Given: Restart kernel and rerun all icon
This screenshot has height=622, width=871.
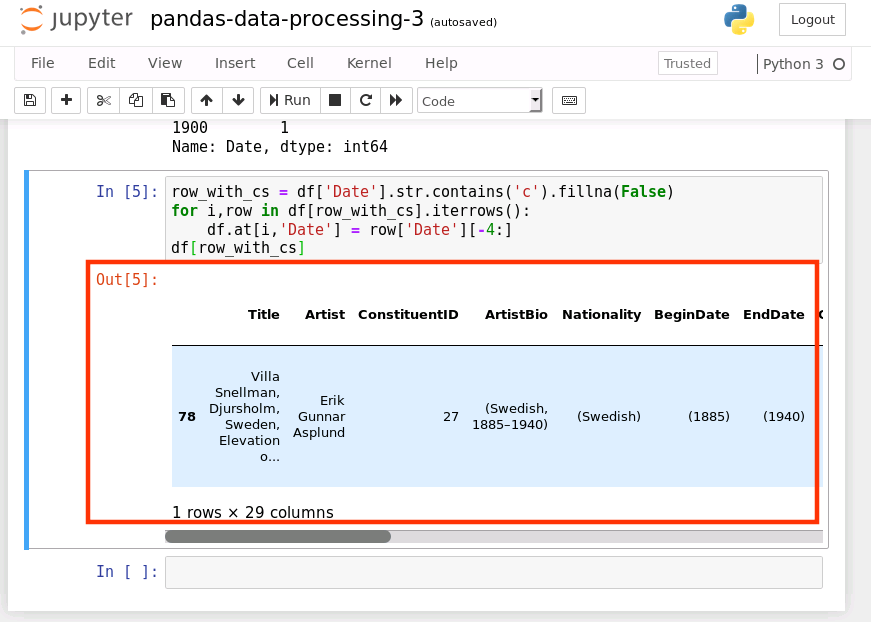Looking at the screenshot, I should tap(396, 101).
